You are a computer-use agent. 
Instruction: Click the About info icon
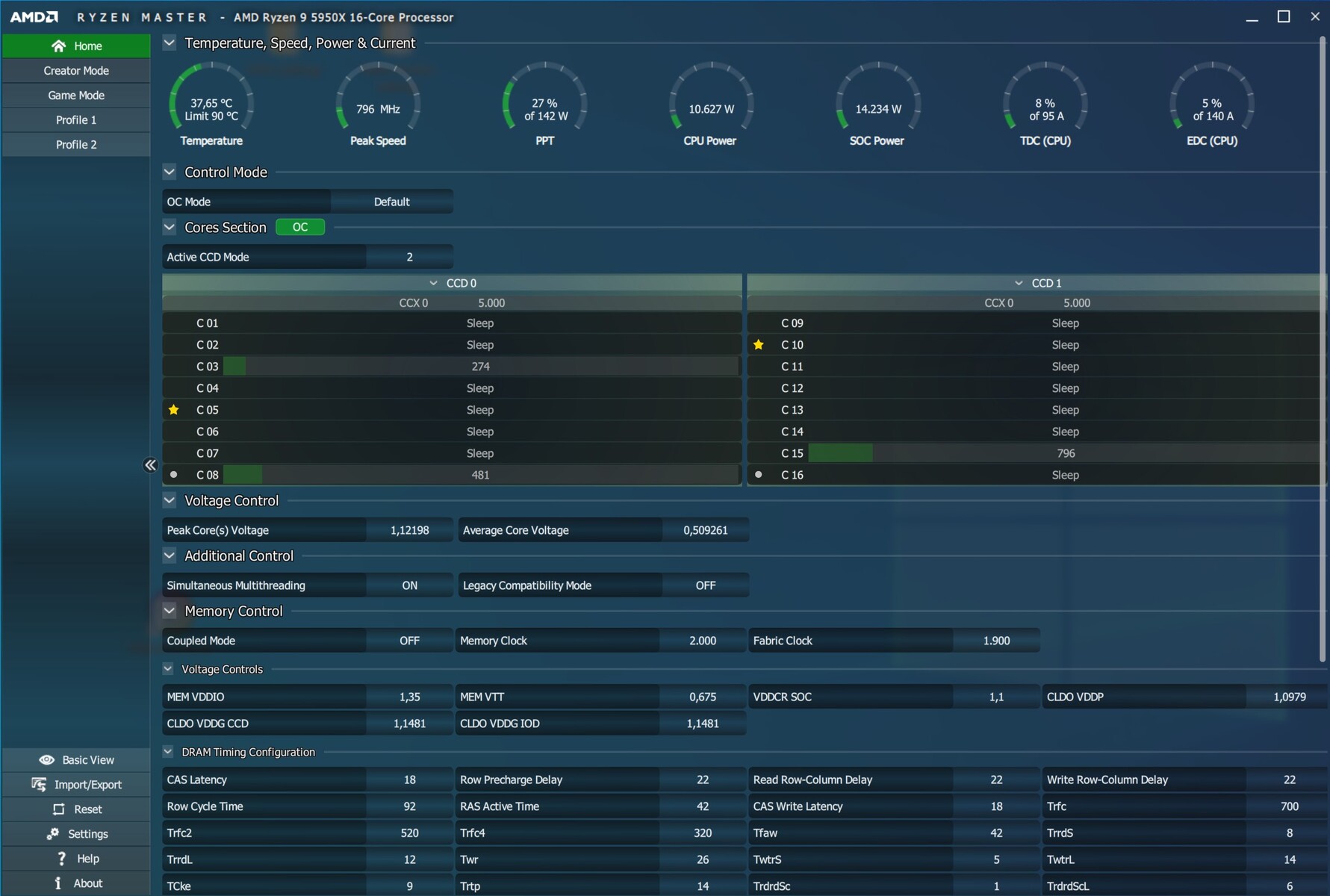(x=58, y=883)
